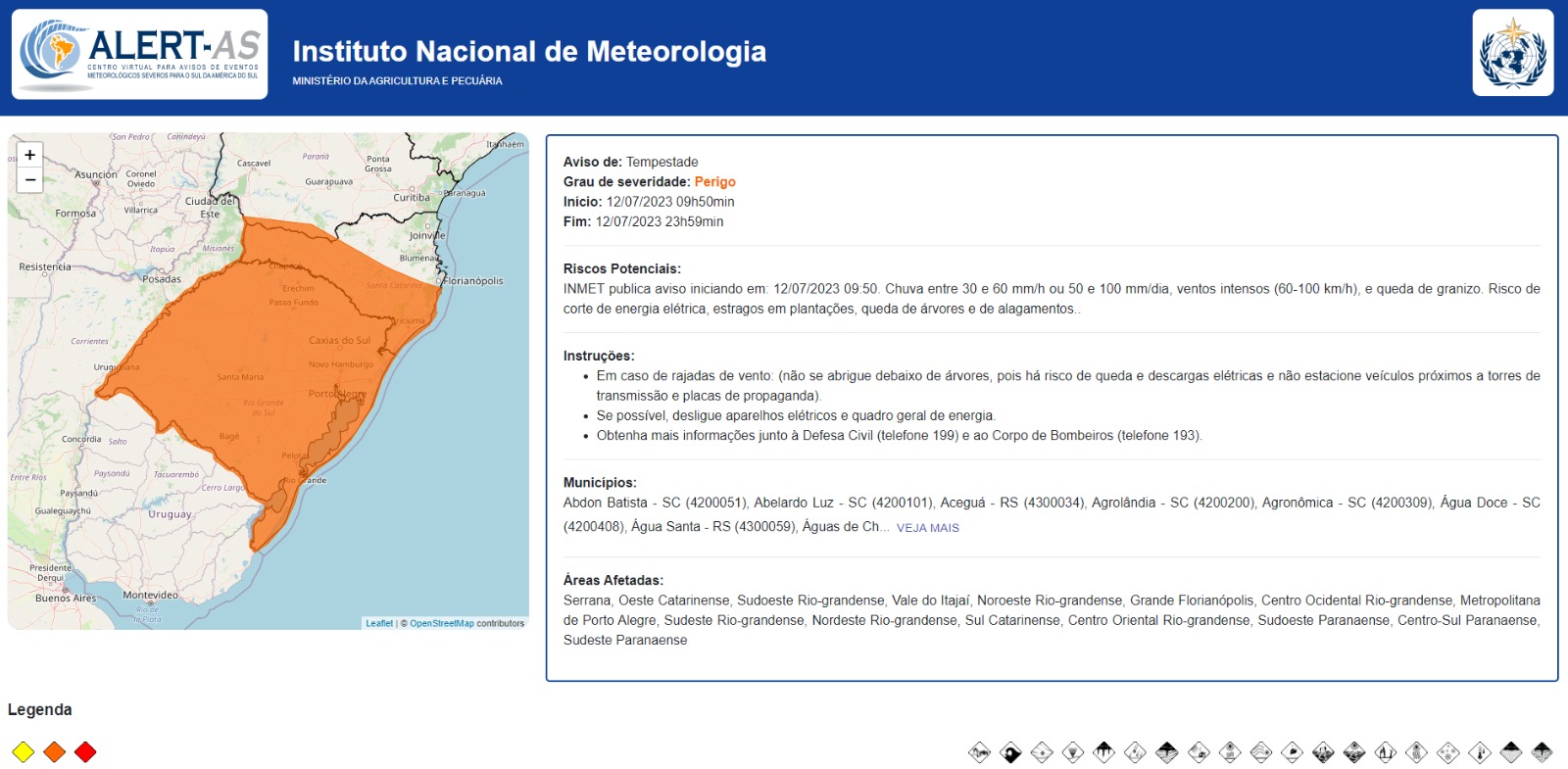Click the Municípios heading
Screen dimensions: 1568x769
600,483
